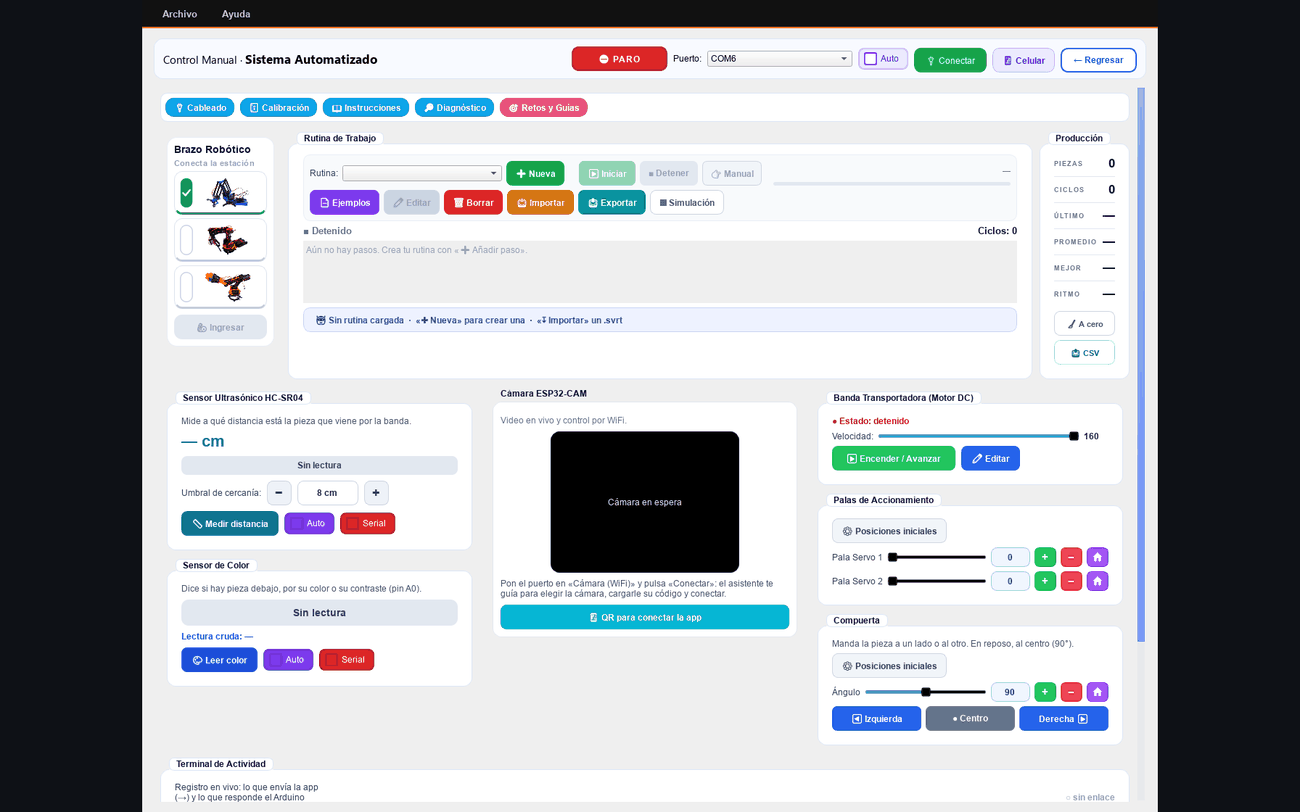Click Leer color button

click(x=219, y=660)
